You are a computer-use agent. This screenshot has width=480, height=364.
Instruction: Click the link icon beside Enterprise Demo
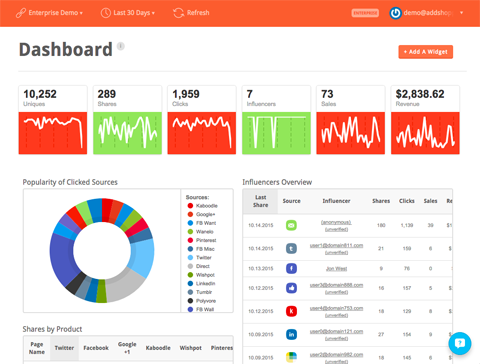pyautogui.click(x=21, y=13)
